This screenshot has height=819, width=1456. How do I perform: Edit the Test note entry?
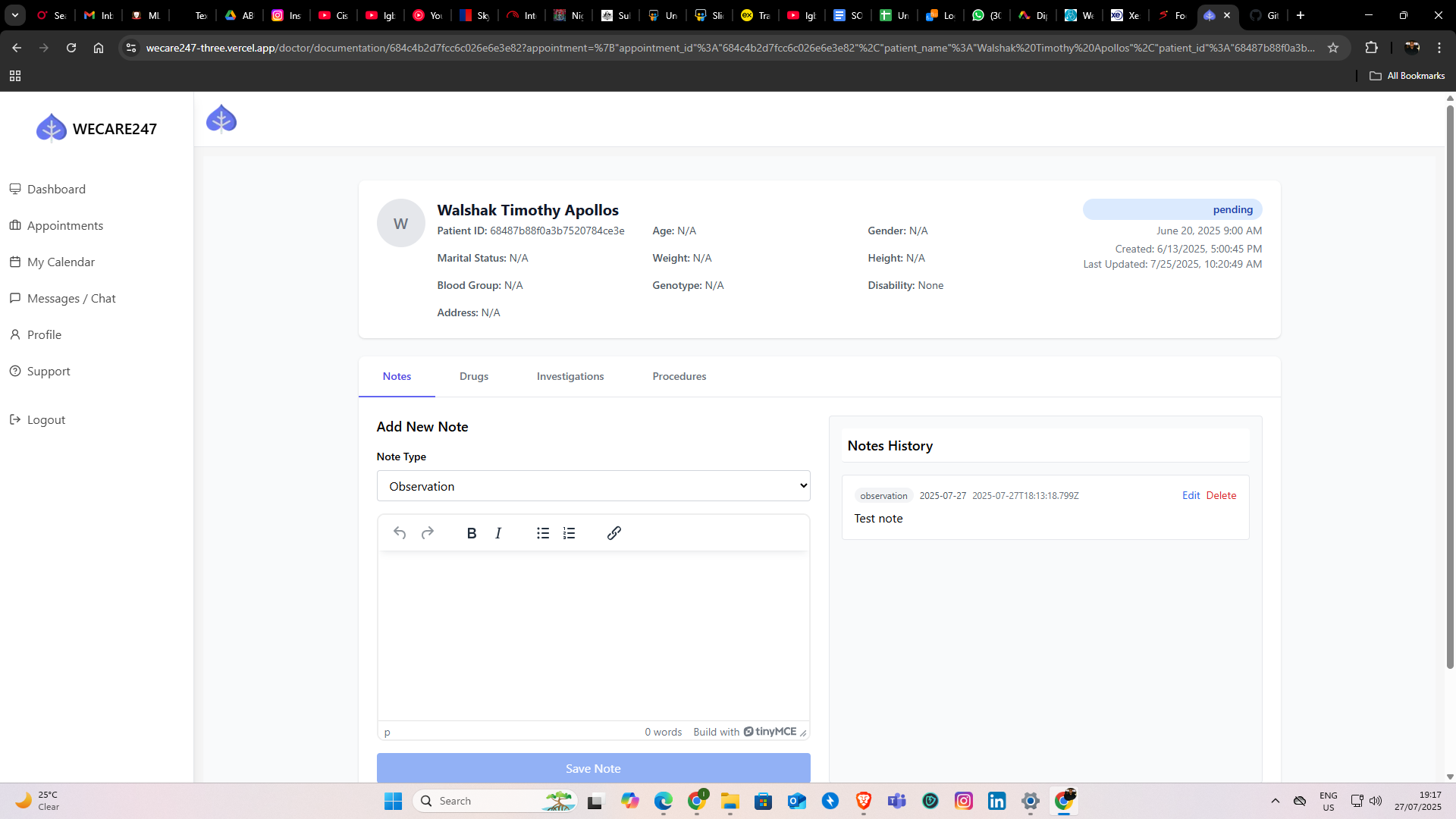point(1191,495)
